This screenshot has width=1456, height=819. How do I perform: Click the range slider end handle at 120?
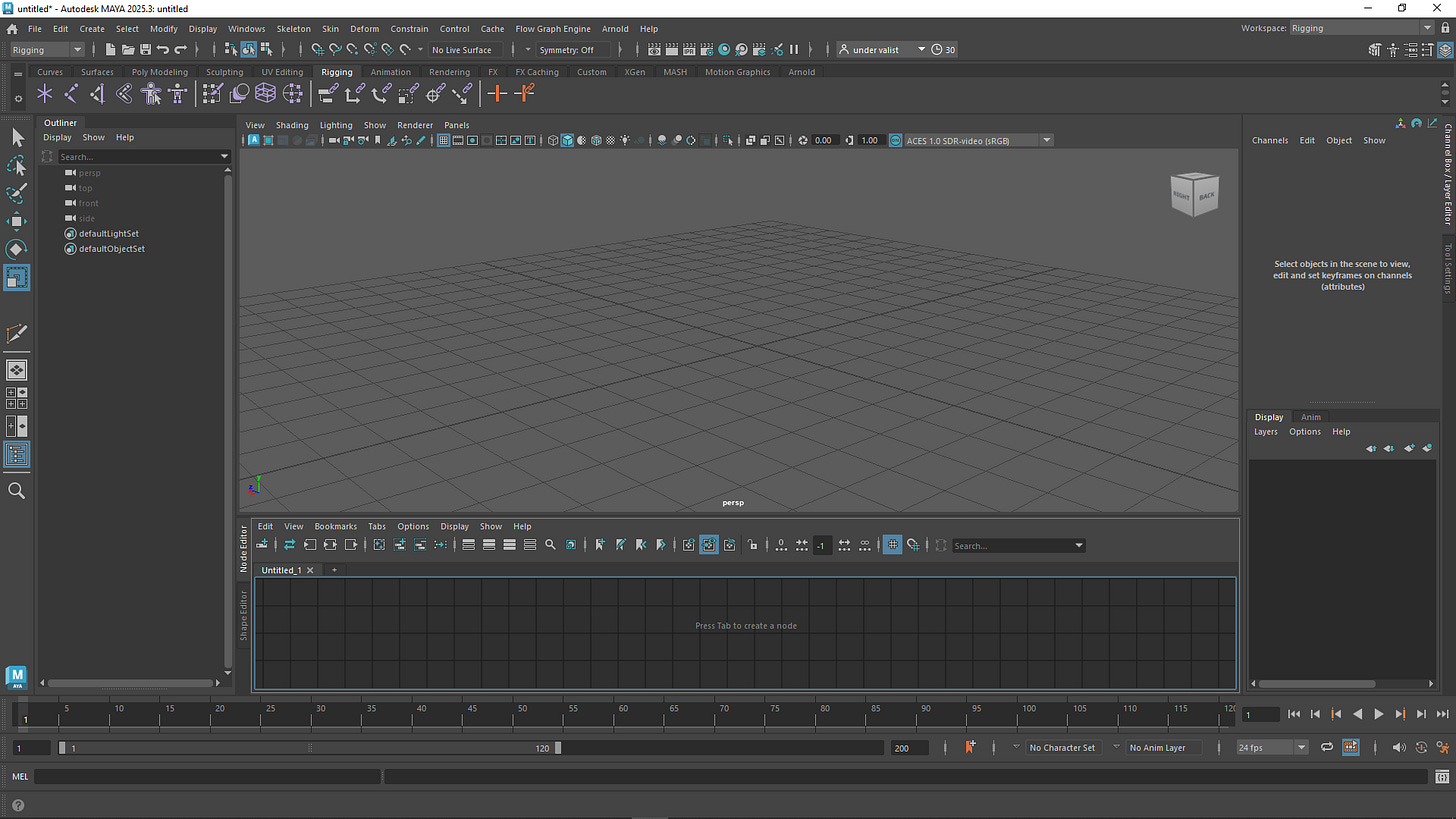[x=558, y=748]
